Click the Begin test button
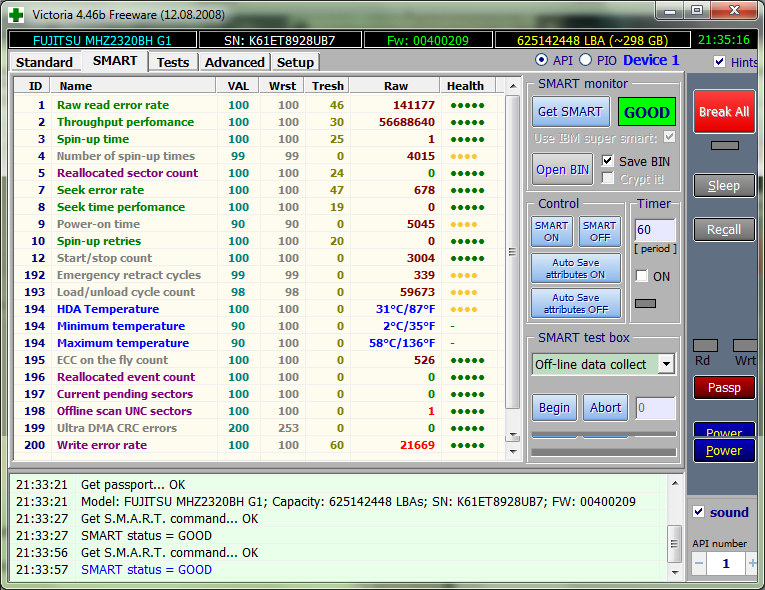 (x=554, y=407)
